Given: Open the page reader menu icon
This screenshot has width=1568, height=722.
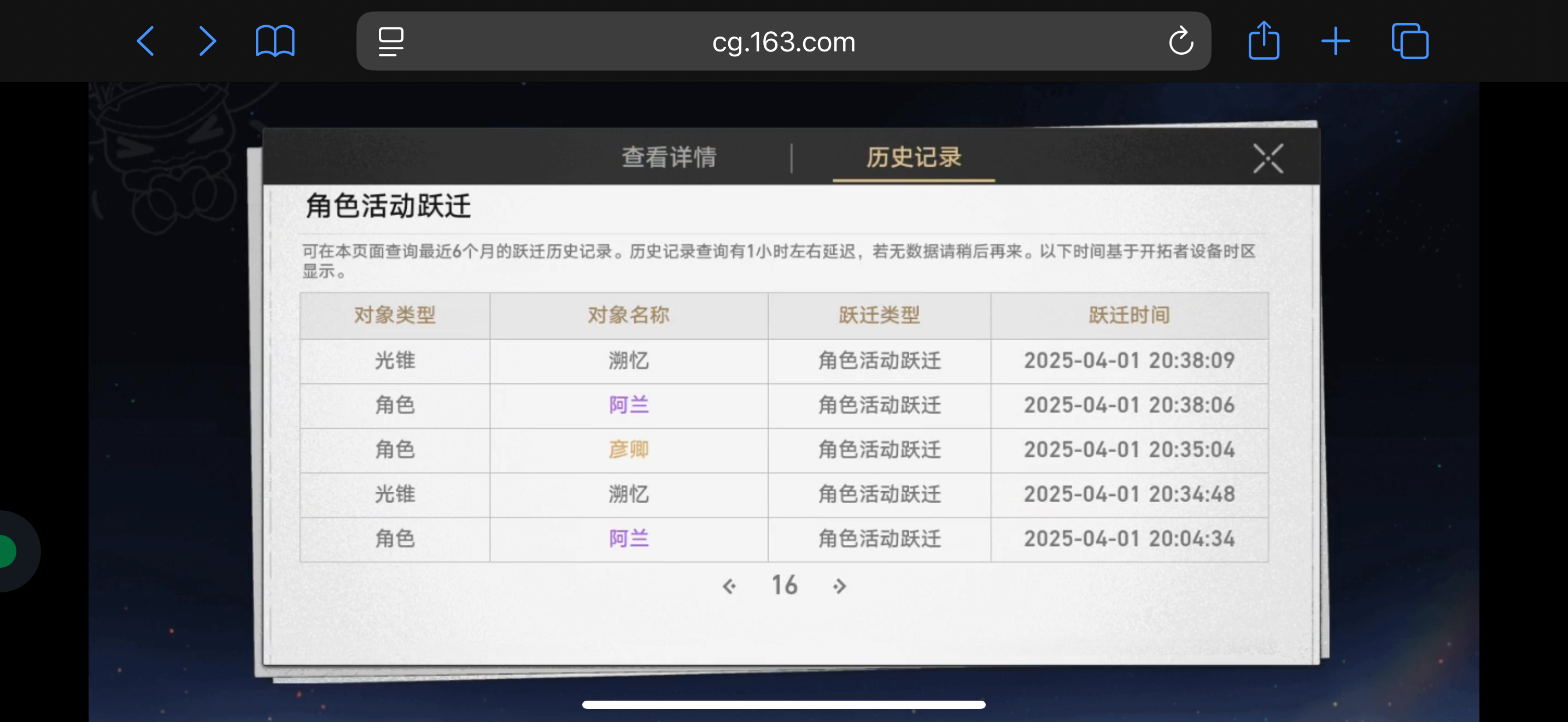Looking at the screenshot, I should click(391, 42).
